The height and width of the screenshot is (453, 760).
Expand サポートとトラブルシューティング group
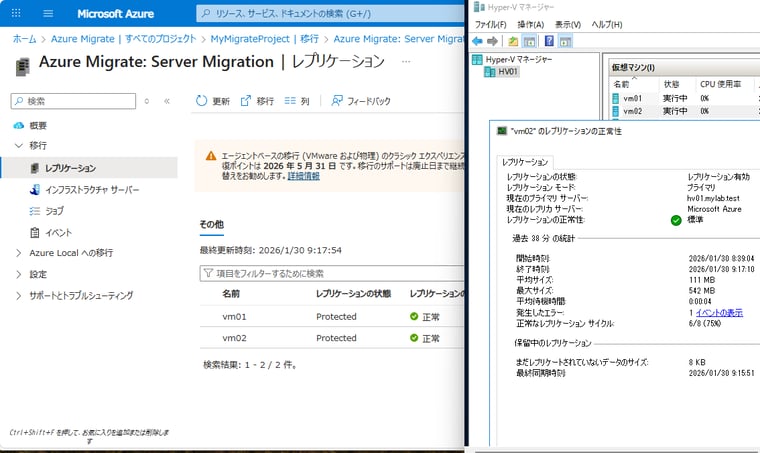click(19, 296)
